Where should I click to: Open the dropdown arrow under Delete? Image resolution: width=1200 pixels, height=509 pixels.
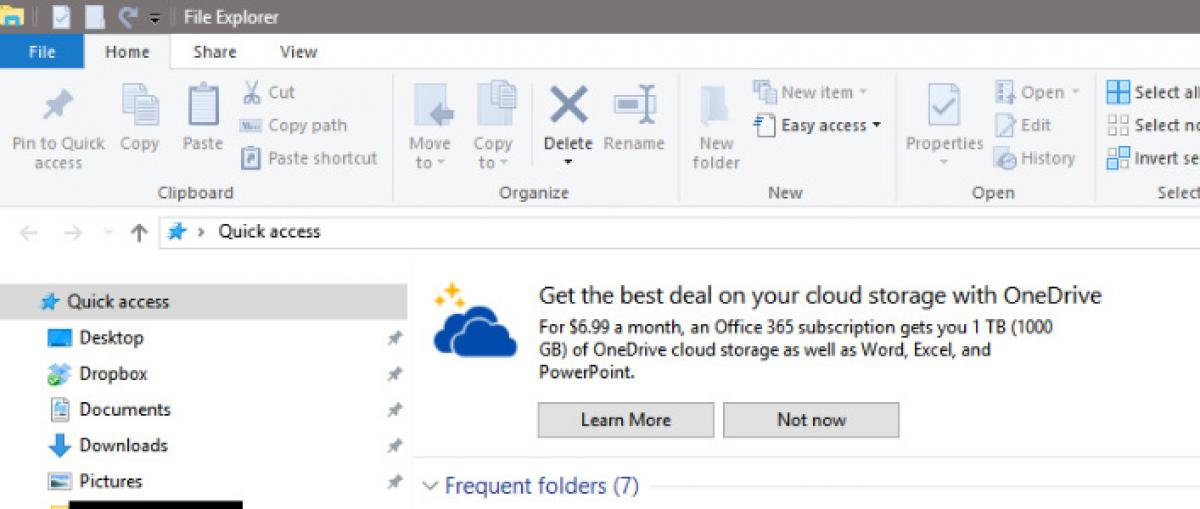coord(568,162)
